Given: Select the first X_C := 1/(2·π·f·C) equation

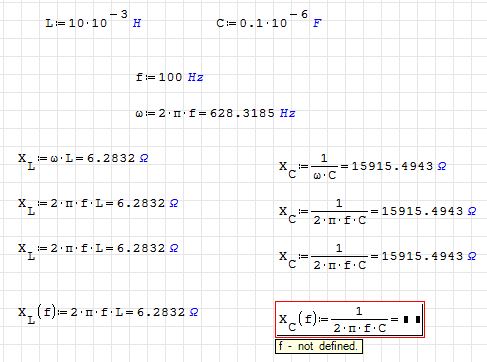Looking at the screenshot, I should coord(378,212).
